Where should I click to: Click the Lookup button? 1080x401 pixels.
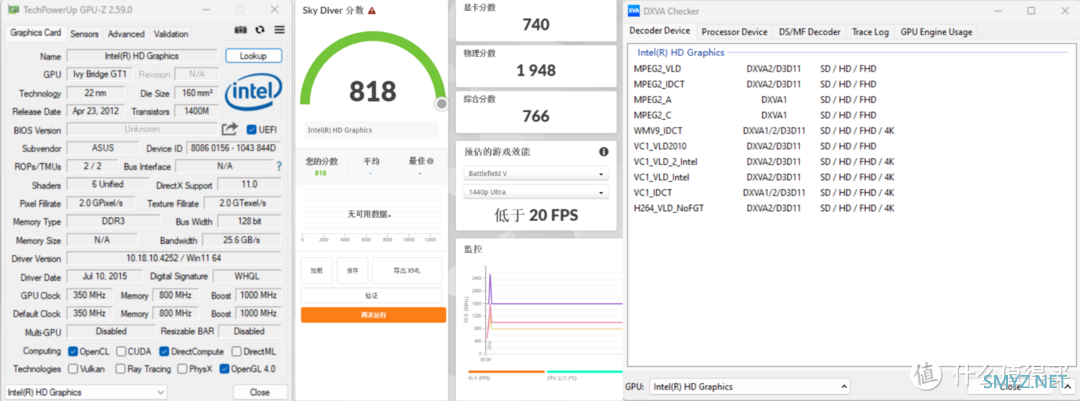click(253, 56)
